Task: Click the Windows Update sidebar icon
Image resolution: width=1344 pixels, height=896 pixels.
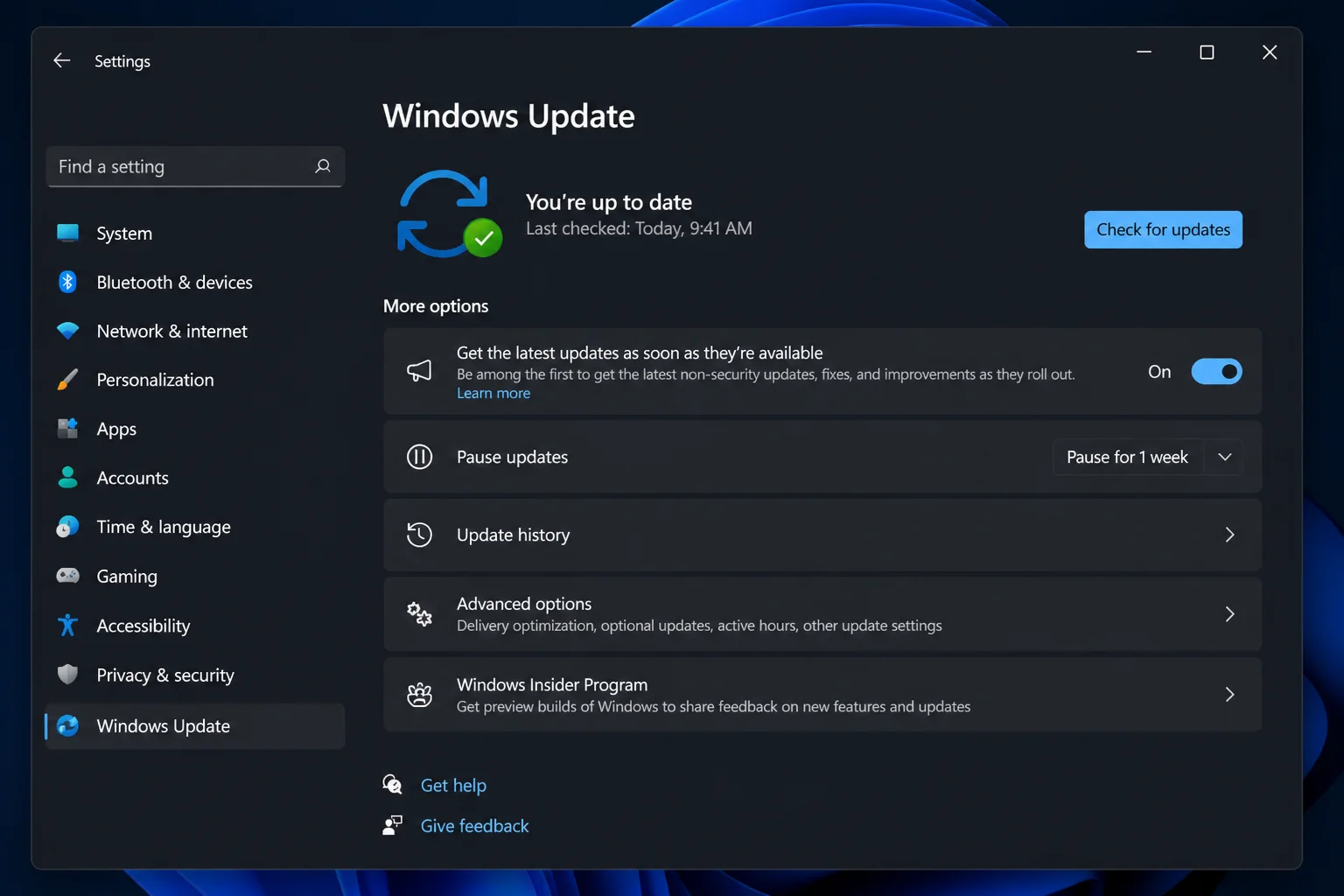Action: click(x=67, y=725)
